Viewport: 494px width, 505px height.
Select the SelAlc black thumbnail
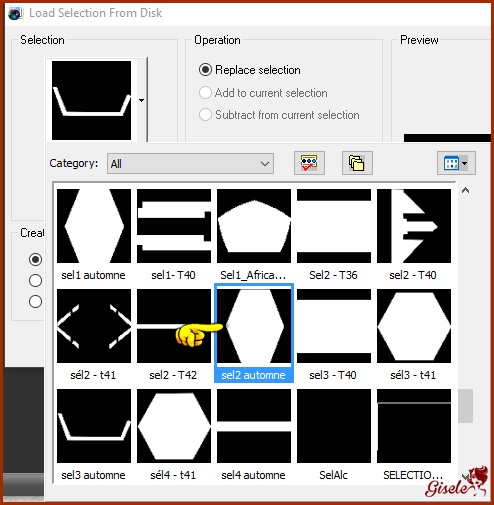[334, 426]
